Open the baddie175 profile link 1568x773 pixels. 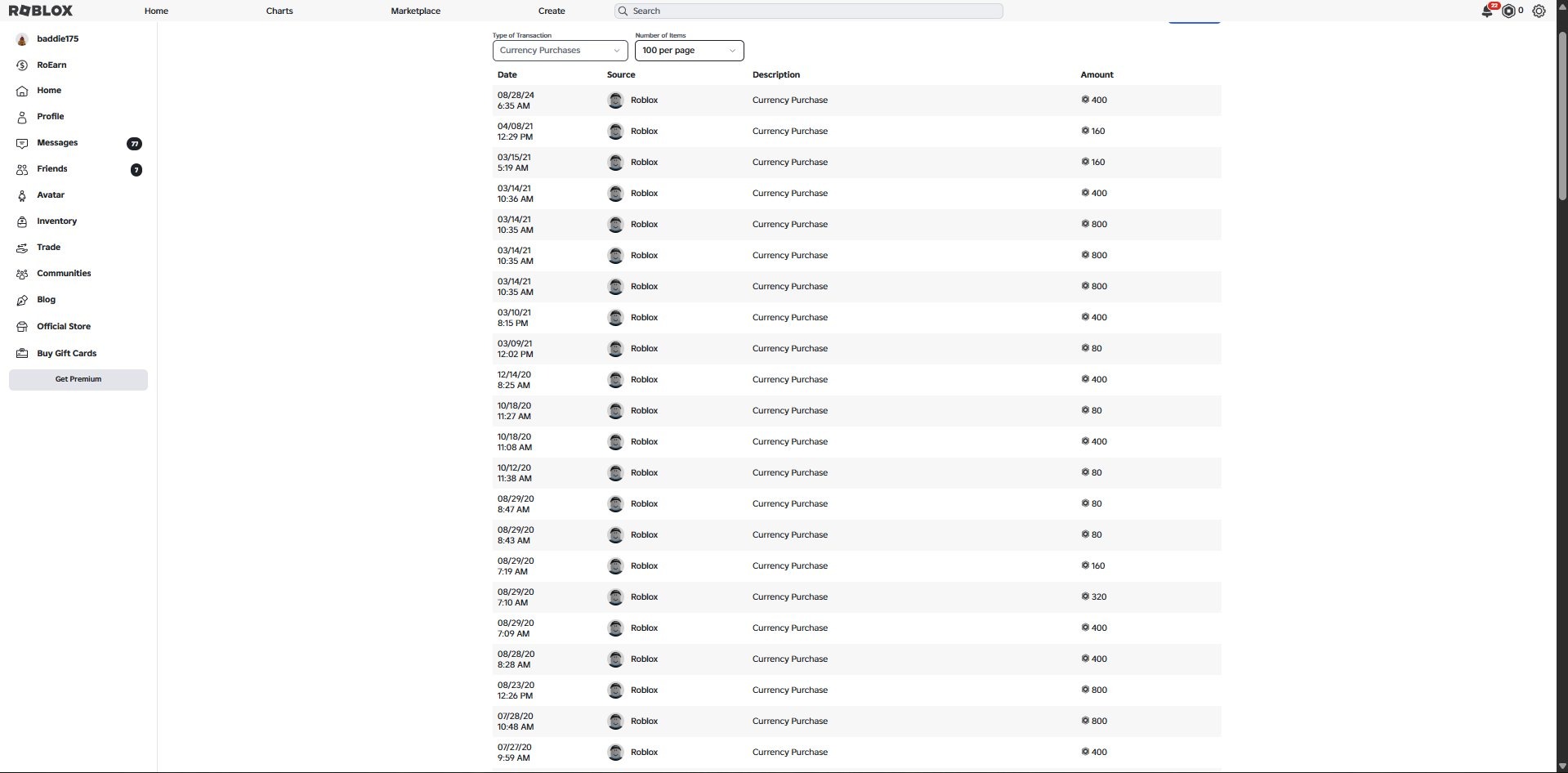57,39
